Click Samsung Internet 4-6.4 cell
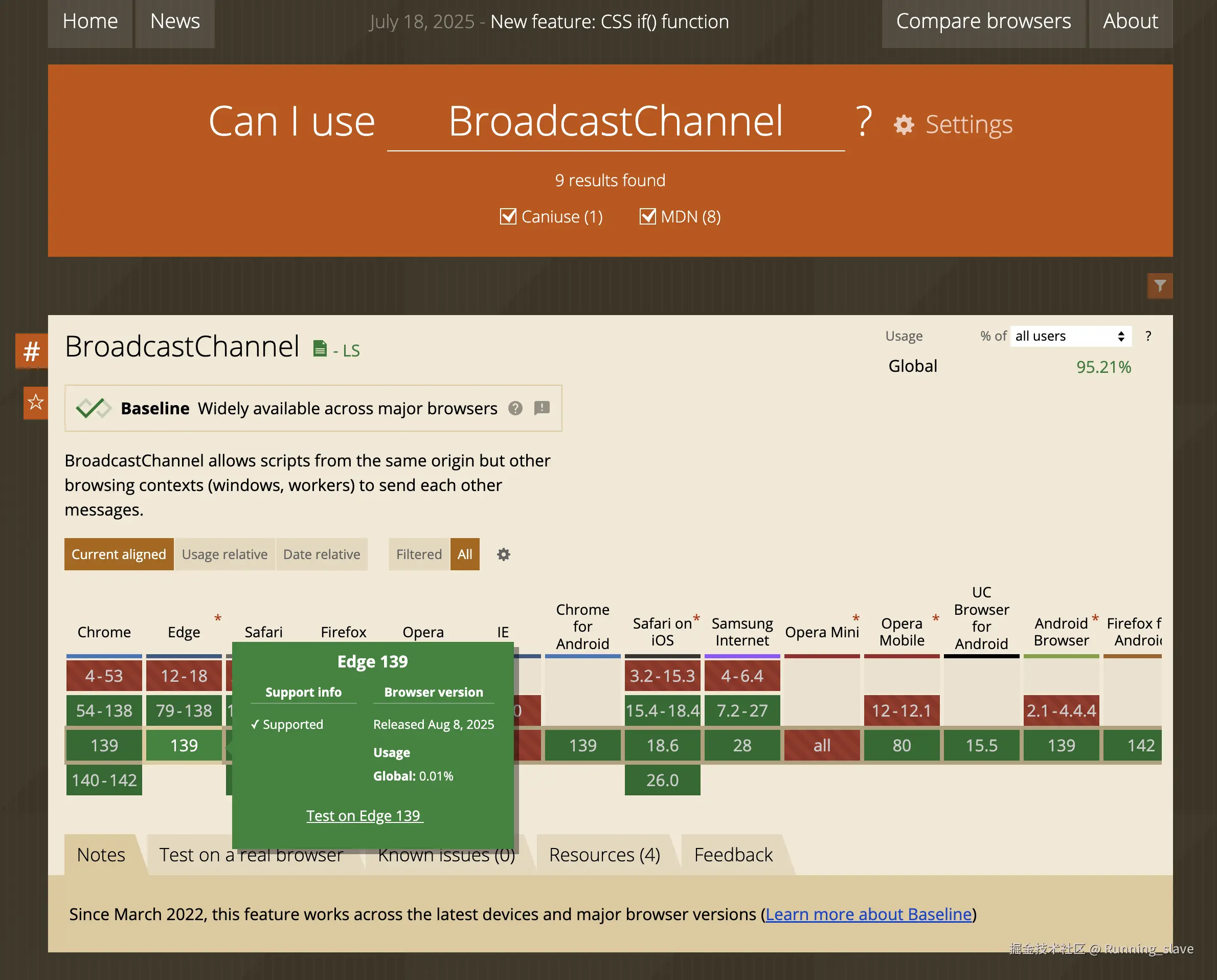The height and width of the screenshot is (980, 1217). click(x=742, y=676)
